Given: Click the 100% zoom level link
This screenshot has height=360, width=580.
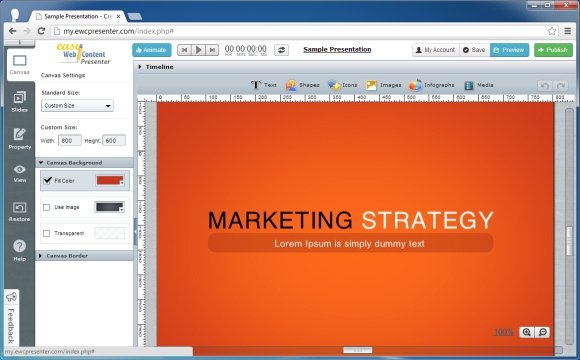Looking at the screenshot, I should pyautogui.click(x=504, y=332).
